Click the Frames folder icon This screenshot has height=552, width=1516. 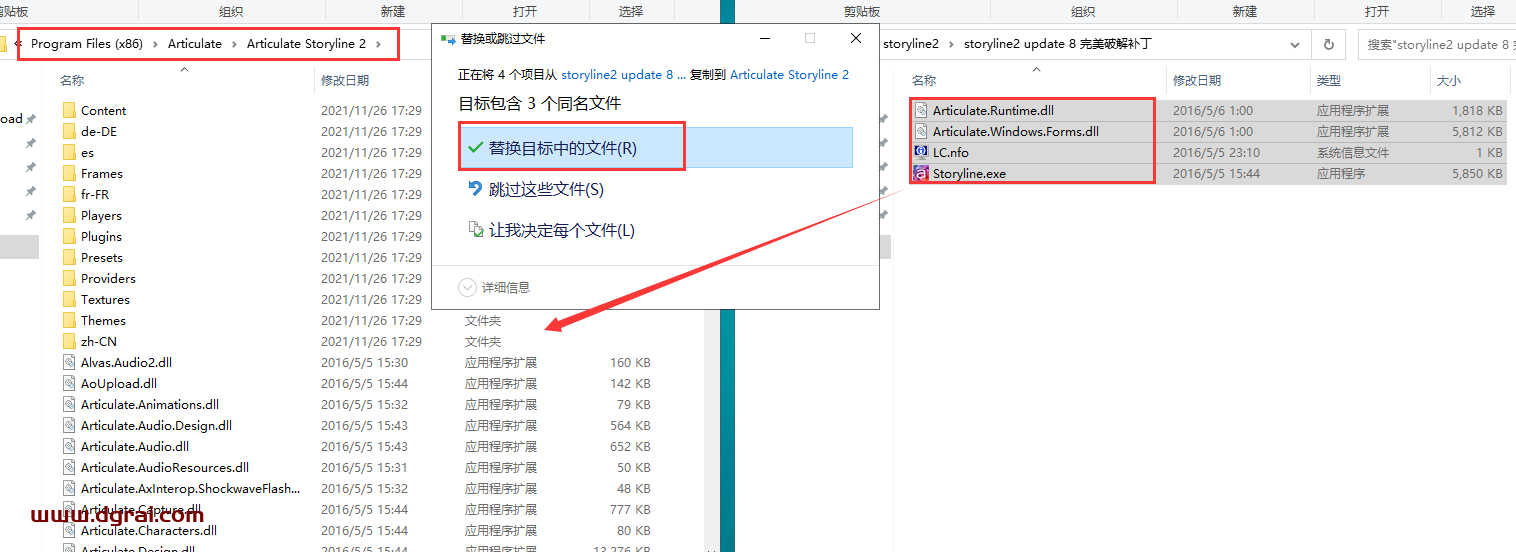pyautogui.click(x=69, y=173)
